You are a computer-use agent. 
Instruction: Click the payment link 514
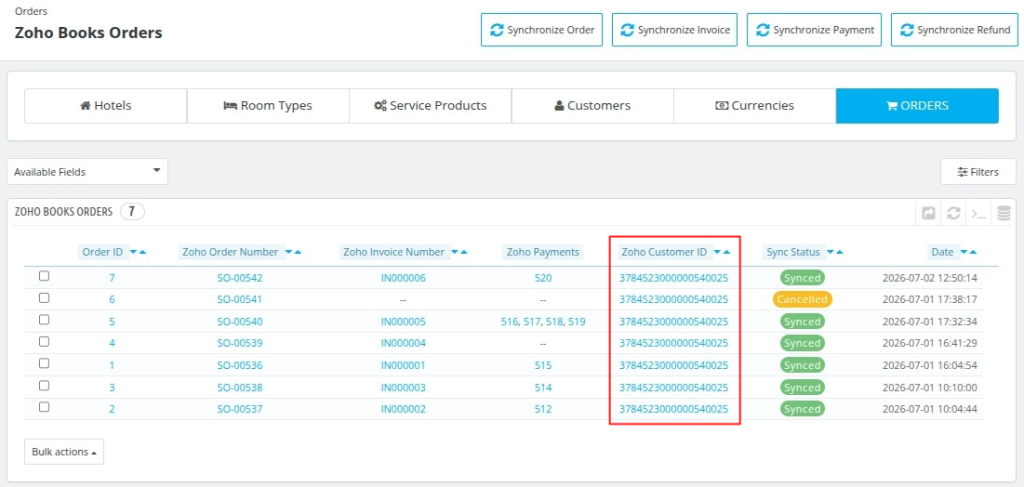point(543,388)
